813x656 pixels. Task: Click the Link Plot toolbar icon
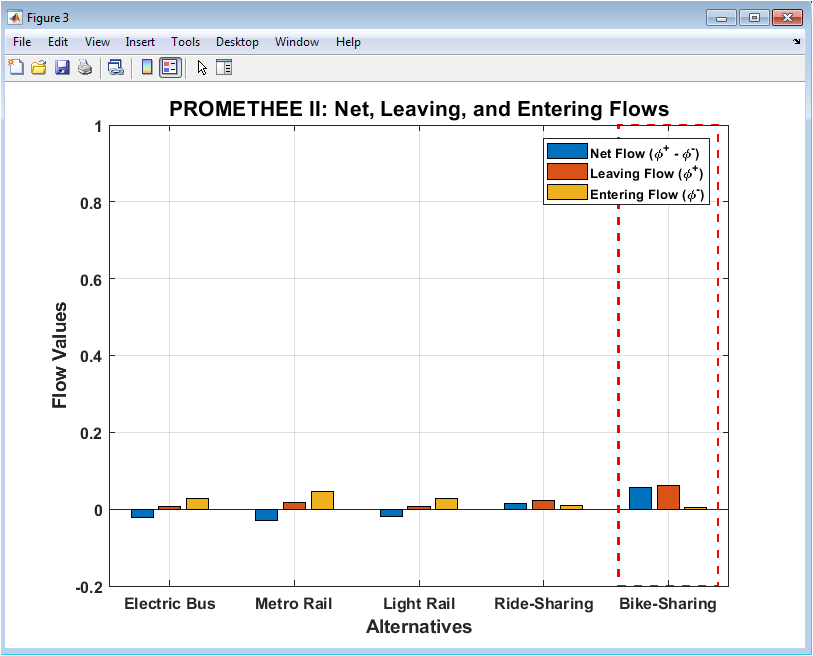click(x=116, y=67)
